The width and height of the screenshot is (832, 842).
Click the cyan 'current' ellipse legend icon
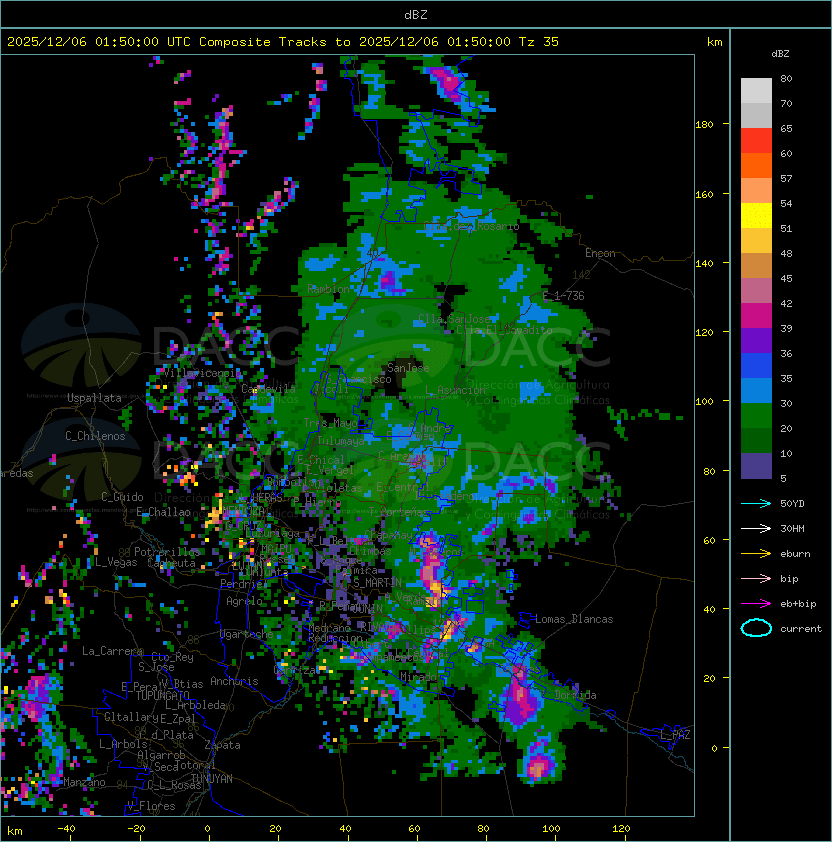pyautogui.click(x=756, y=628)
